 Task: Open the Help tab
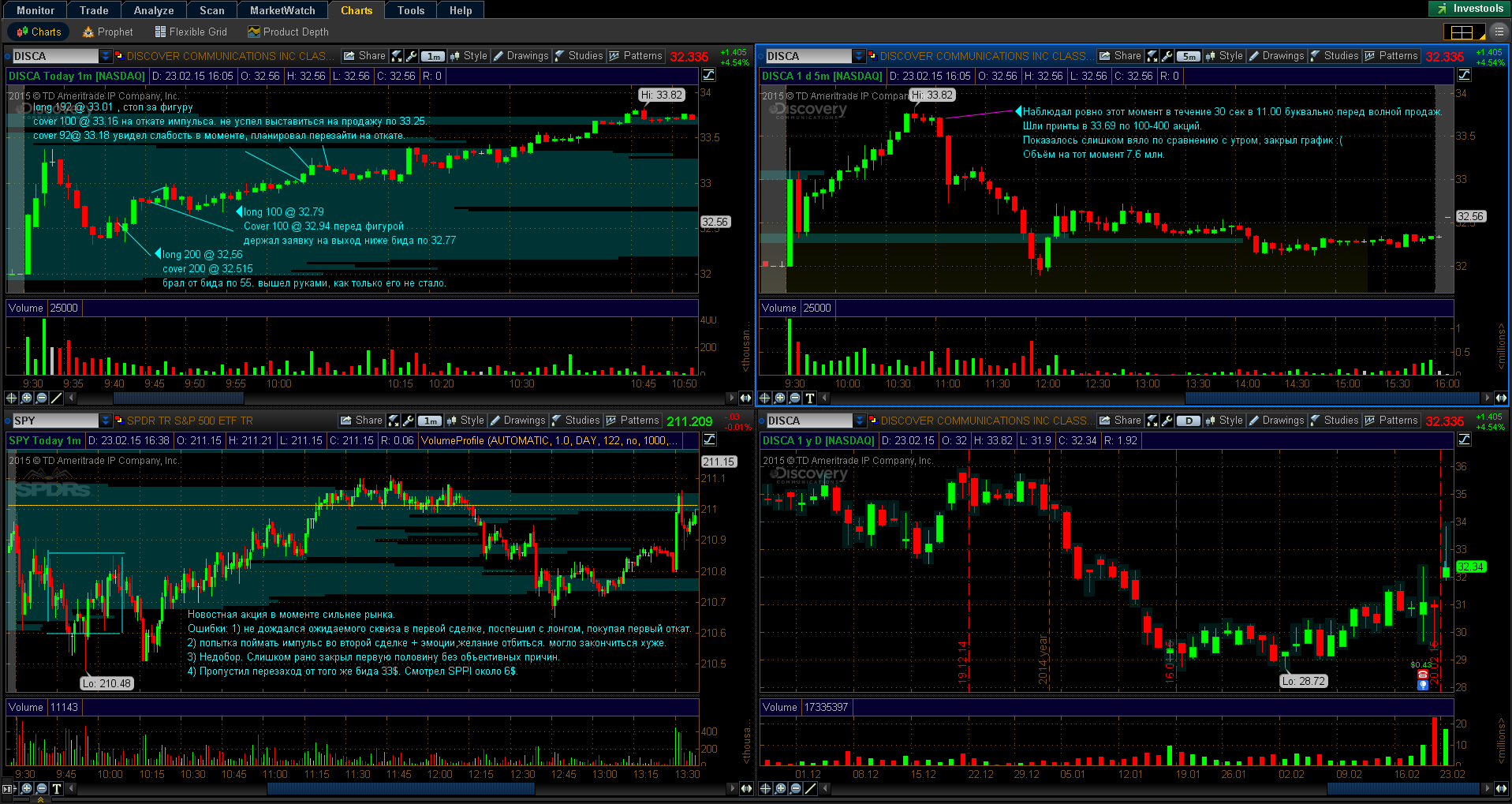461,10
